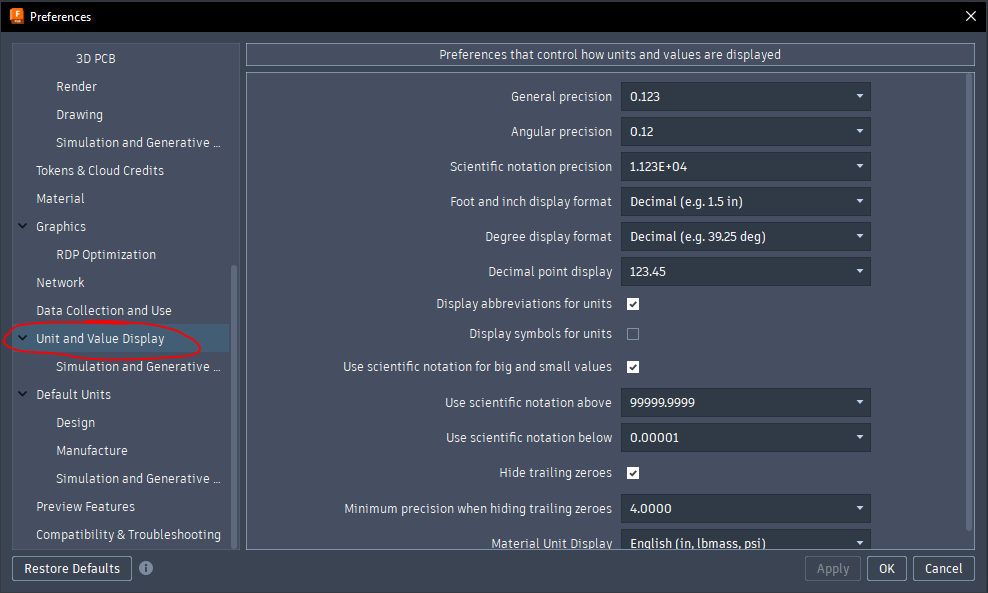Select Simulation and Generative under Default Units
The image size is (988, 593).
pos(138,479)
